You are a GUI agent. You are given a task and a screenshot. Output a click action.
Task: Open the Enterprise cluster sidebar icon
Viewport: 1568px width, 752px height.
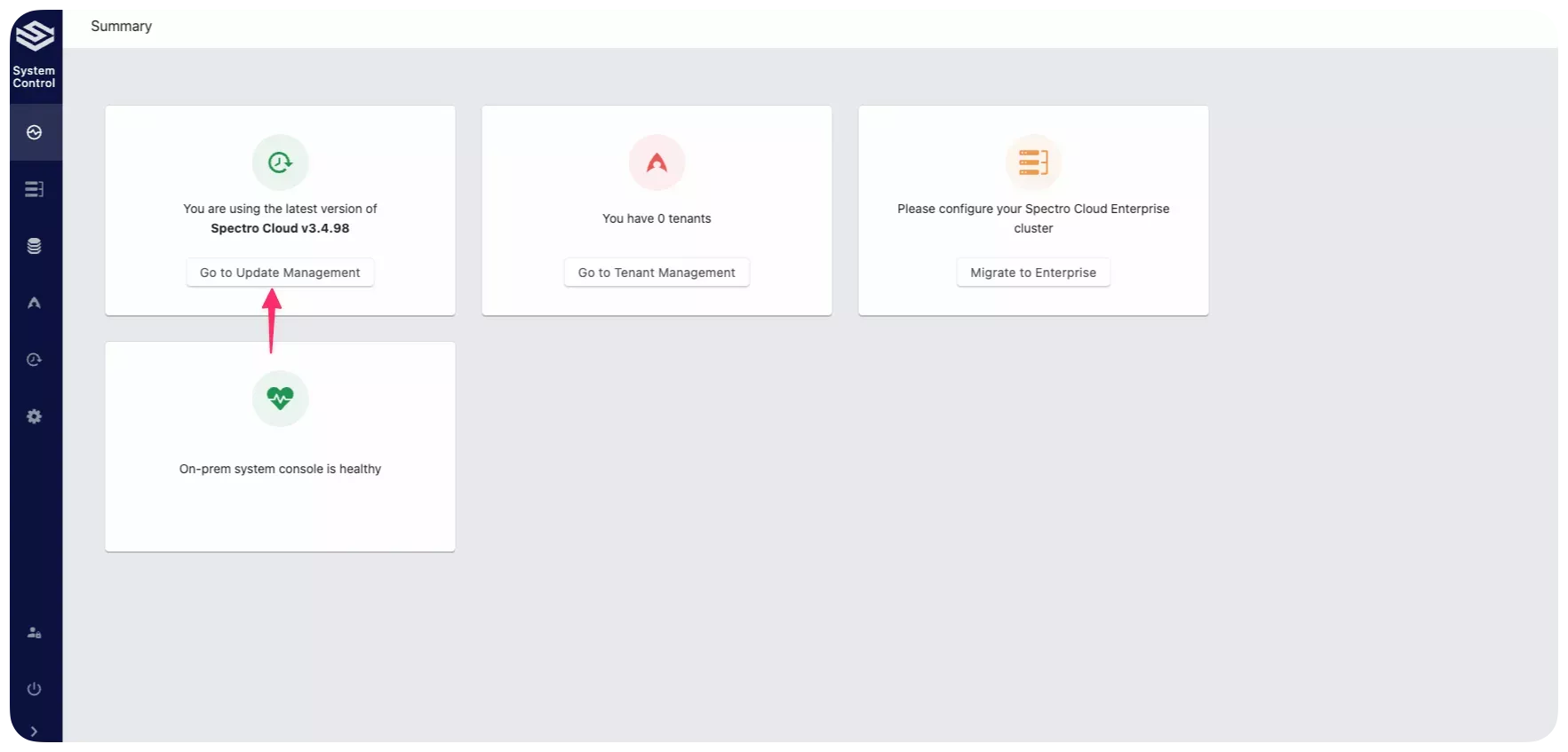(x=35, y=189)
